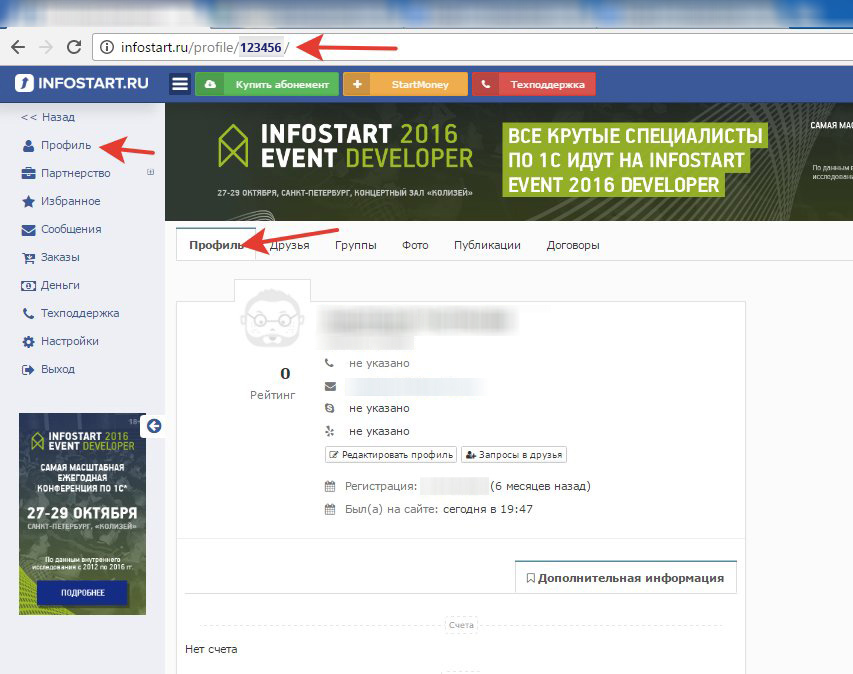Click the phone icon on red Техподдержка button
This screenshot has width=853, height=674.
[x=486, y=84]
